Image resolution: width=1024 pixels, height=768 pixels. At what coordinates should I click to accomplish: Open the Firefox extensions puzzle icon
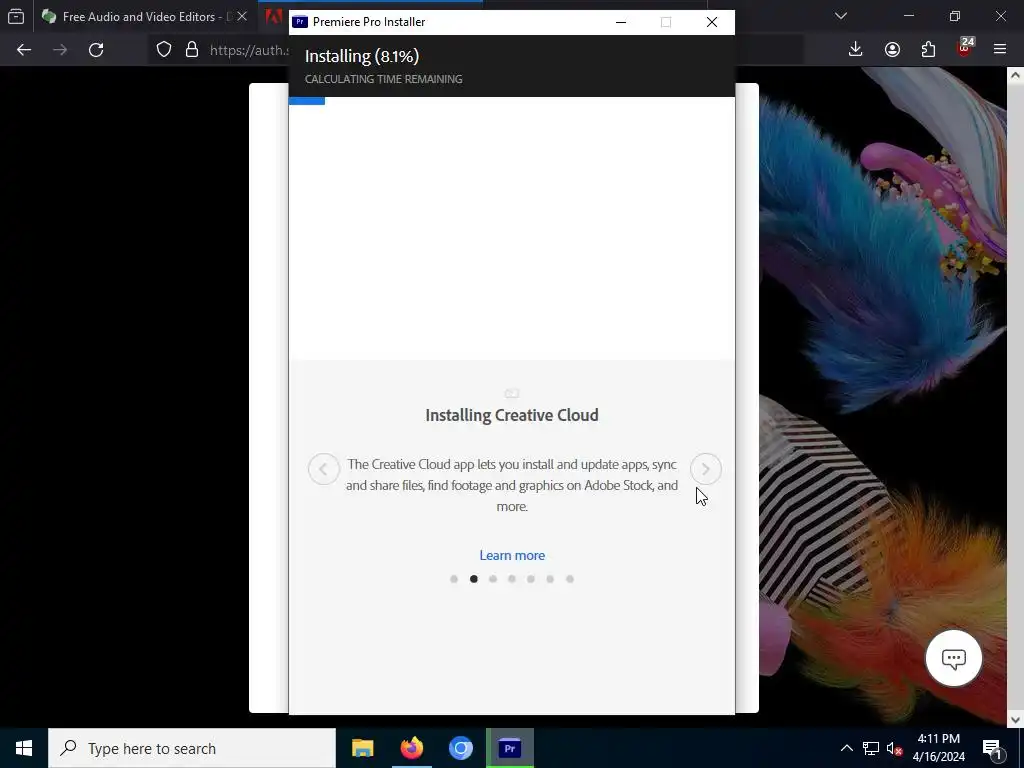928,50
